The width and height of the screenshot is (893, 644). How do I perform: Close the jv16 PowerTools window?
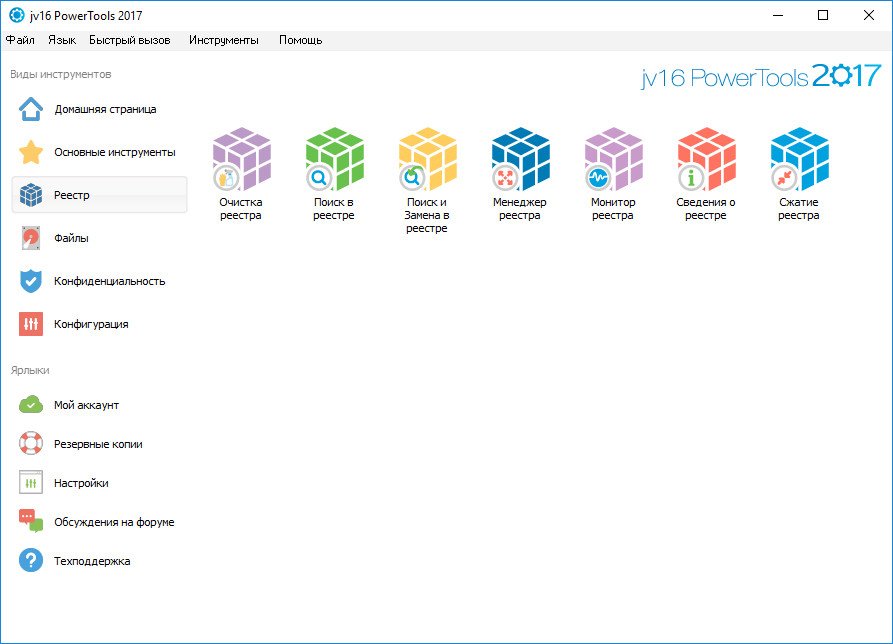[x=869, y=15]
